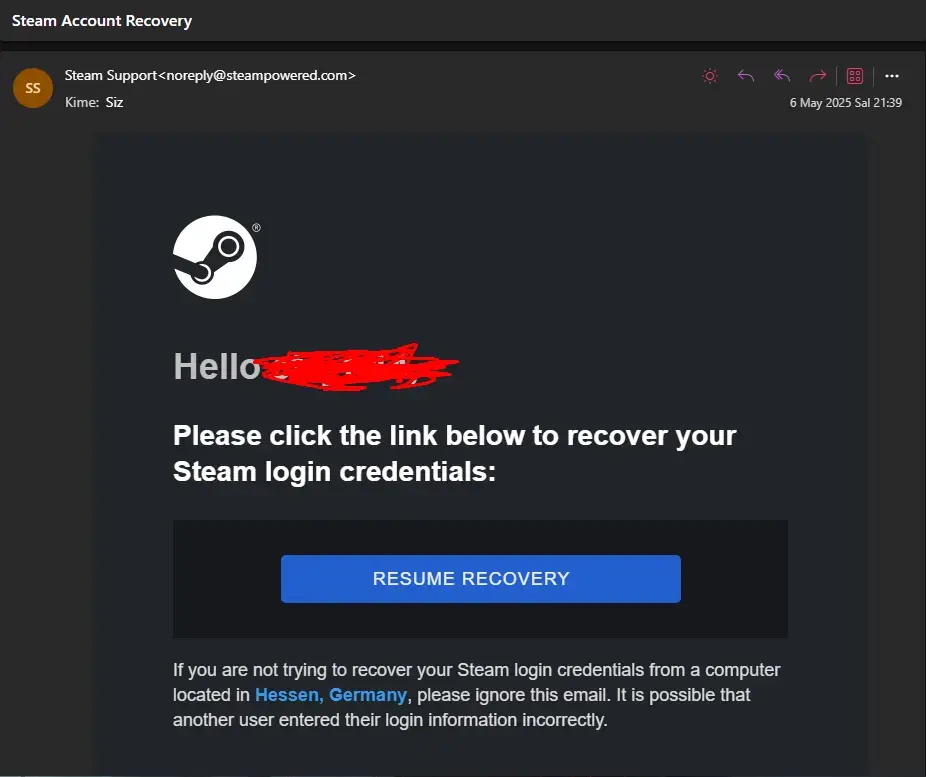Viewport: 926px width, 777px height.
Task: Click the Steam logo image
Action: point(216,257)
